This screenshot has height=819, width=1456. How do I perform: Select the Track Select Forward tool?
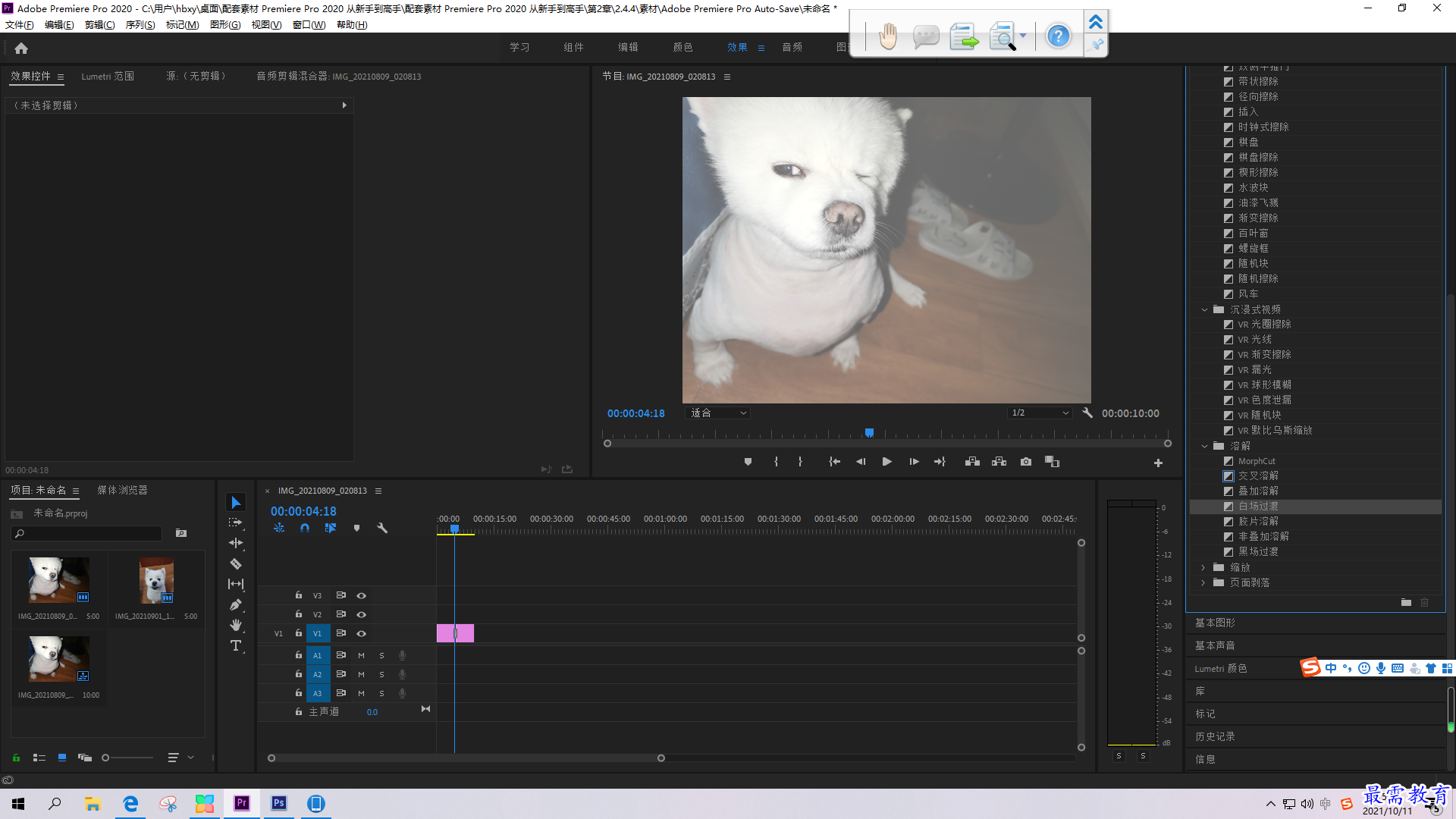coord(236,522)
